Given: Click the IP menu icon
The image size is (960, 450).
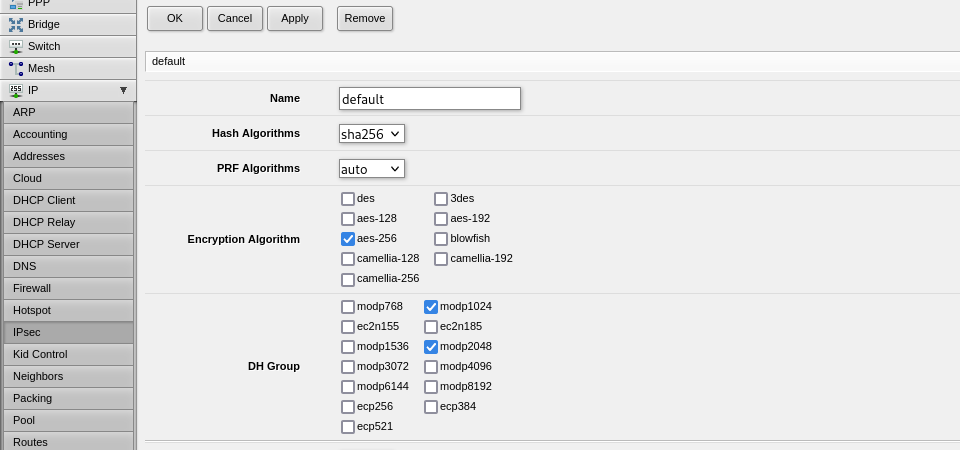Looking at the screenshot, I should [16, 90].
